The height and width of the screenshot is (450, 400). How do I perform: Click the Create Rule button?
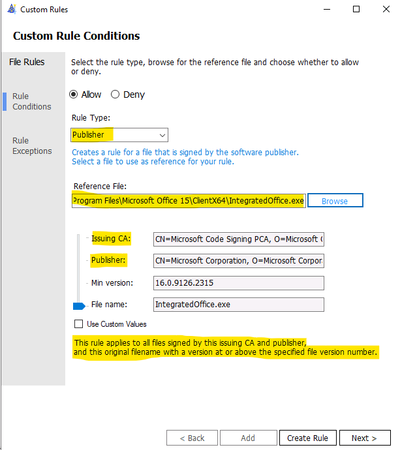[x=308, y=438]
